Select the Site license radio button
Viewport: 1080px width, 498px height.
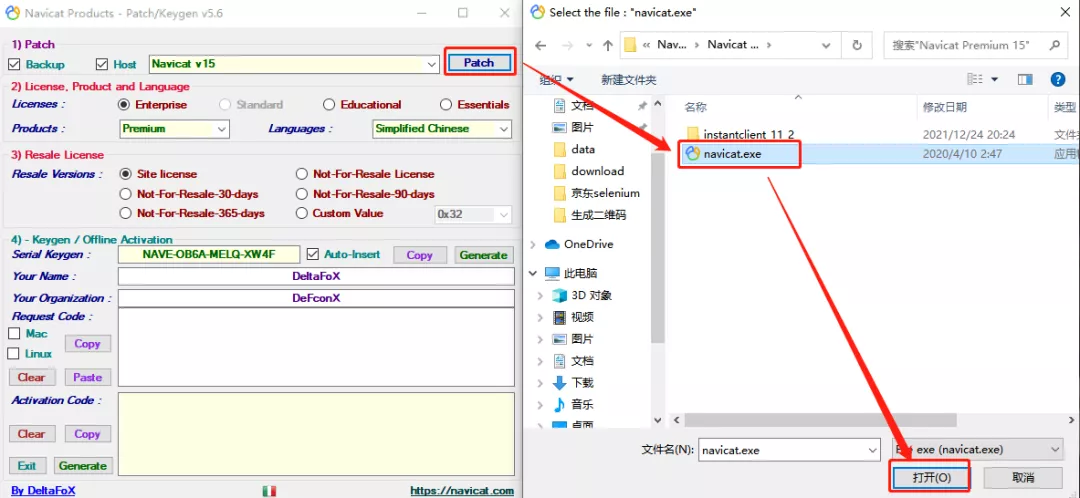coord(125,174)
